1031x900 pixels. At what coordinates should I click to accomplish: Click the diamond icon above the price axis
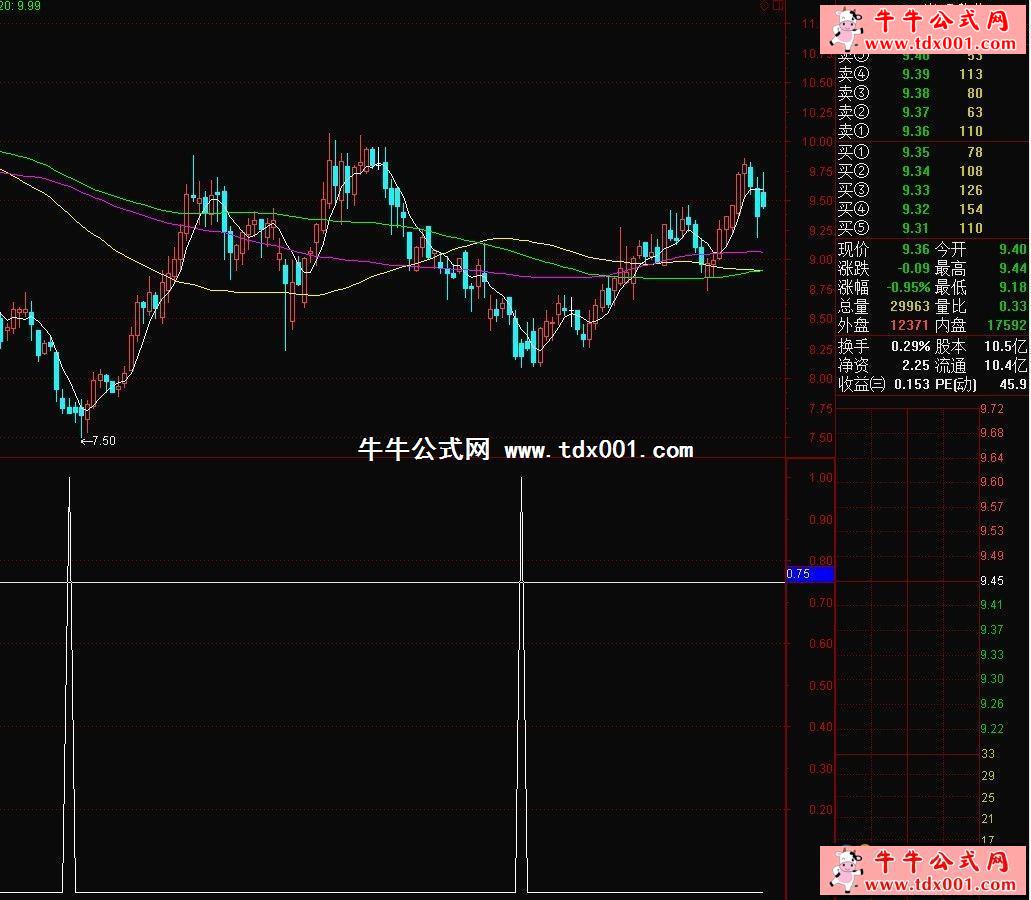click(765, 6)
